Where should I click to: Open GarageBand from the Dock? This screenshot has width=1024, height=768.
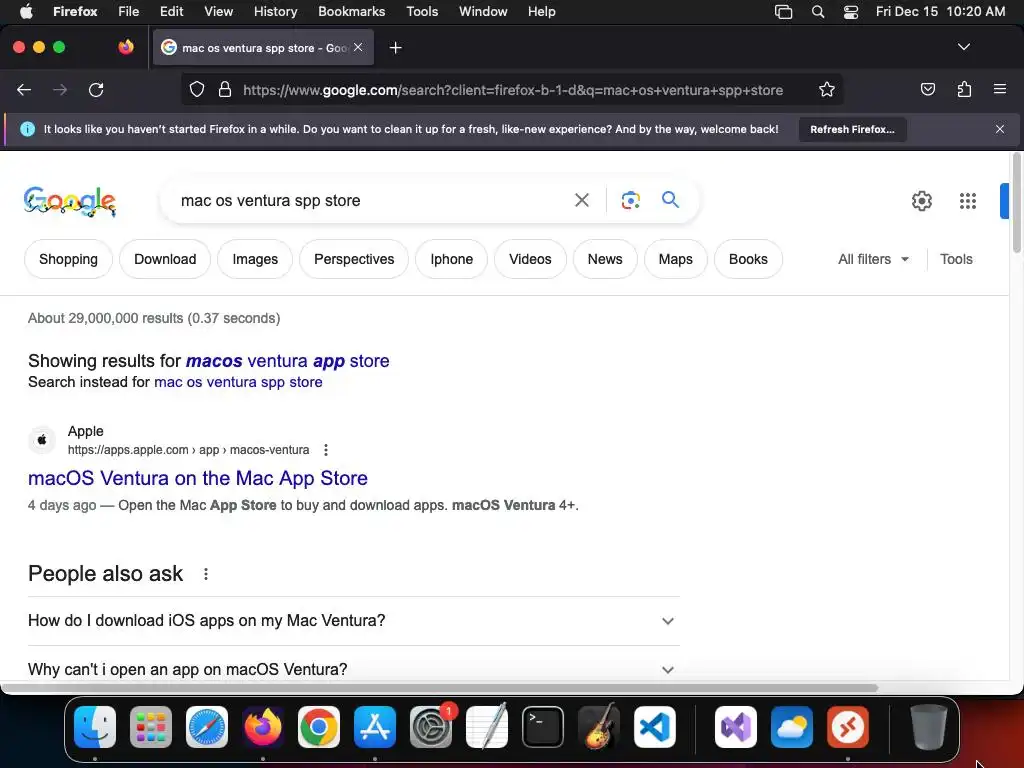pos(599,727)
